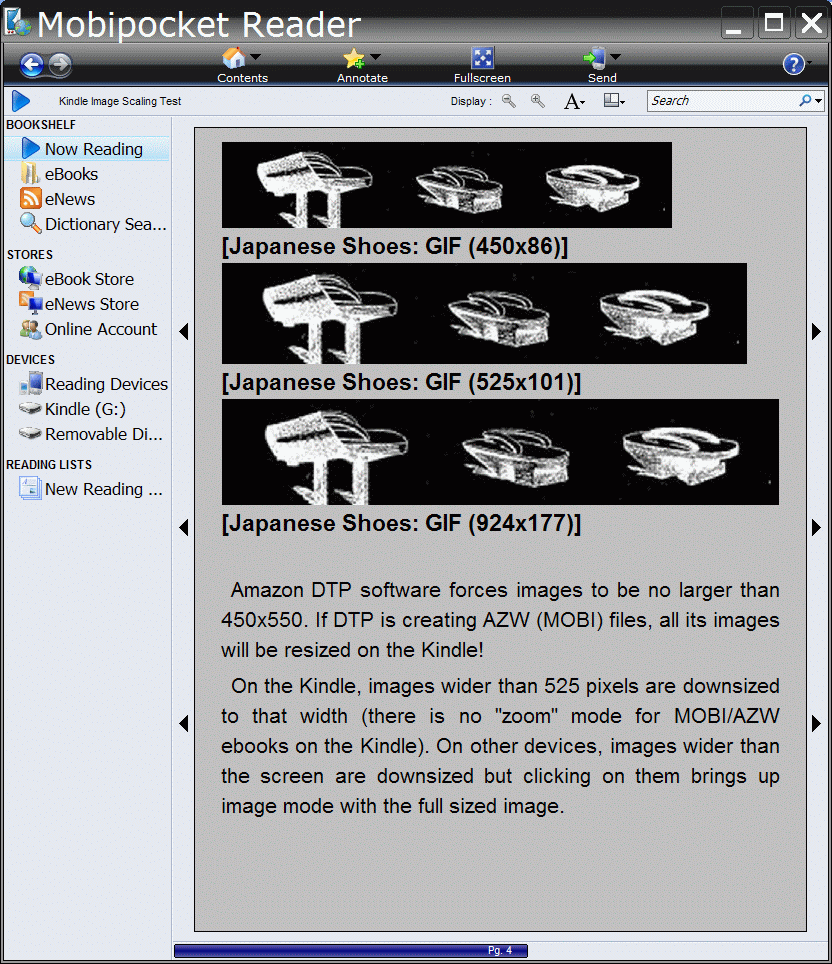
Task: Switch to Fullscreen mode
Action: coord(482,65)
